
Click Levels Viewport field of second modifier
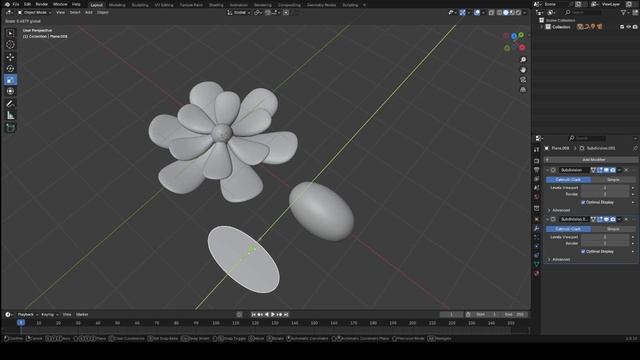[x=605, y=237]
